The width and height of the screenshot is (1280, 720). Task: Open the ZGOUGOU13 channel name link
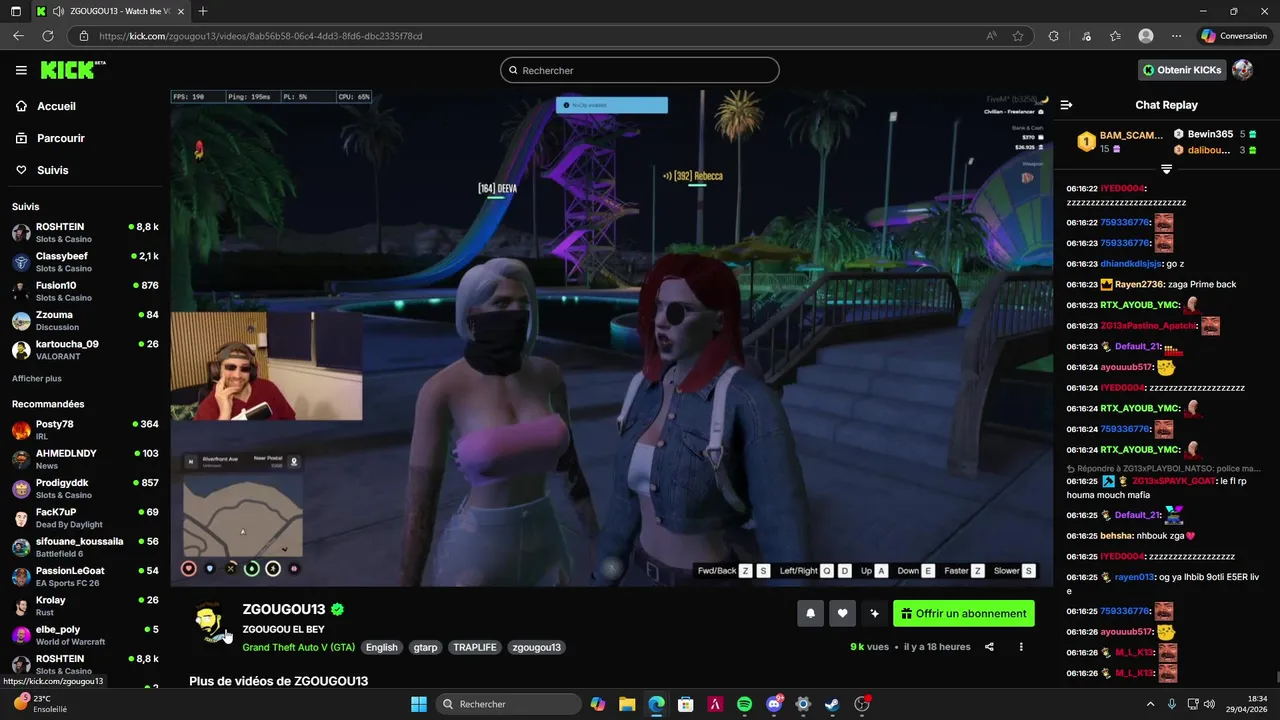[x=284, y=609]
